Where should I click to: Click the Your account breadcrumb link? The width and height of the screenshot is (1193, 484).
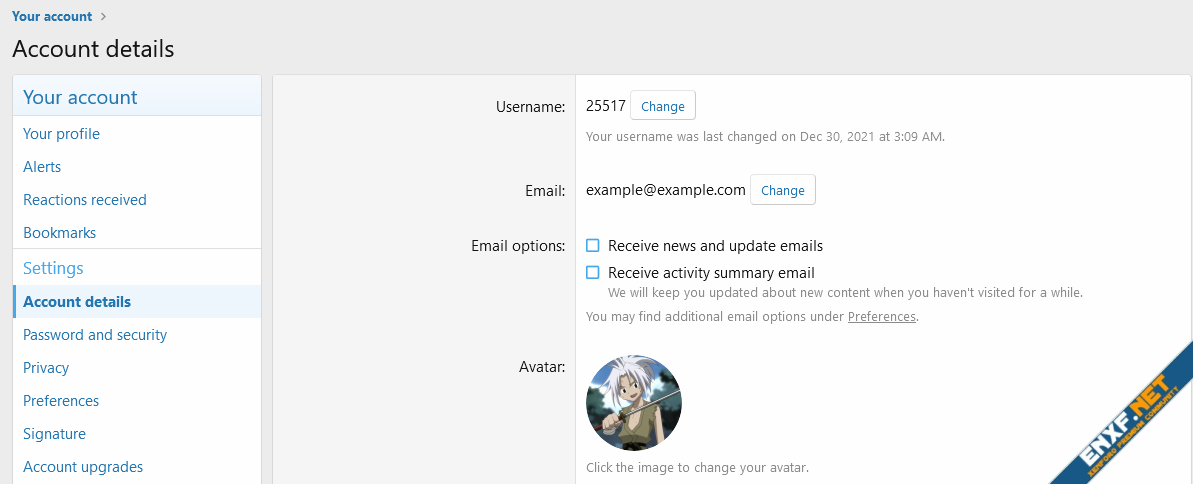(51, 16)
